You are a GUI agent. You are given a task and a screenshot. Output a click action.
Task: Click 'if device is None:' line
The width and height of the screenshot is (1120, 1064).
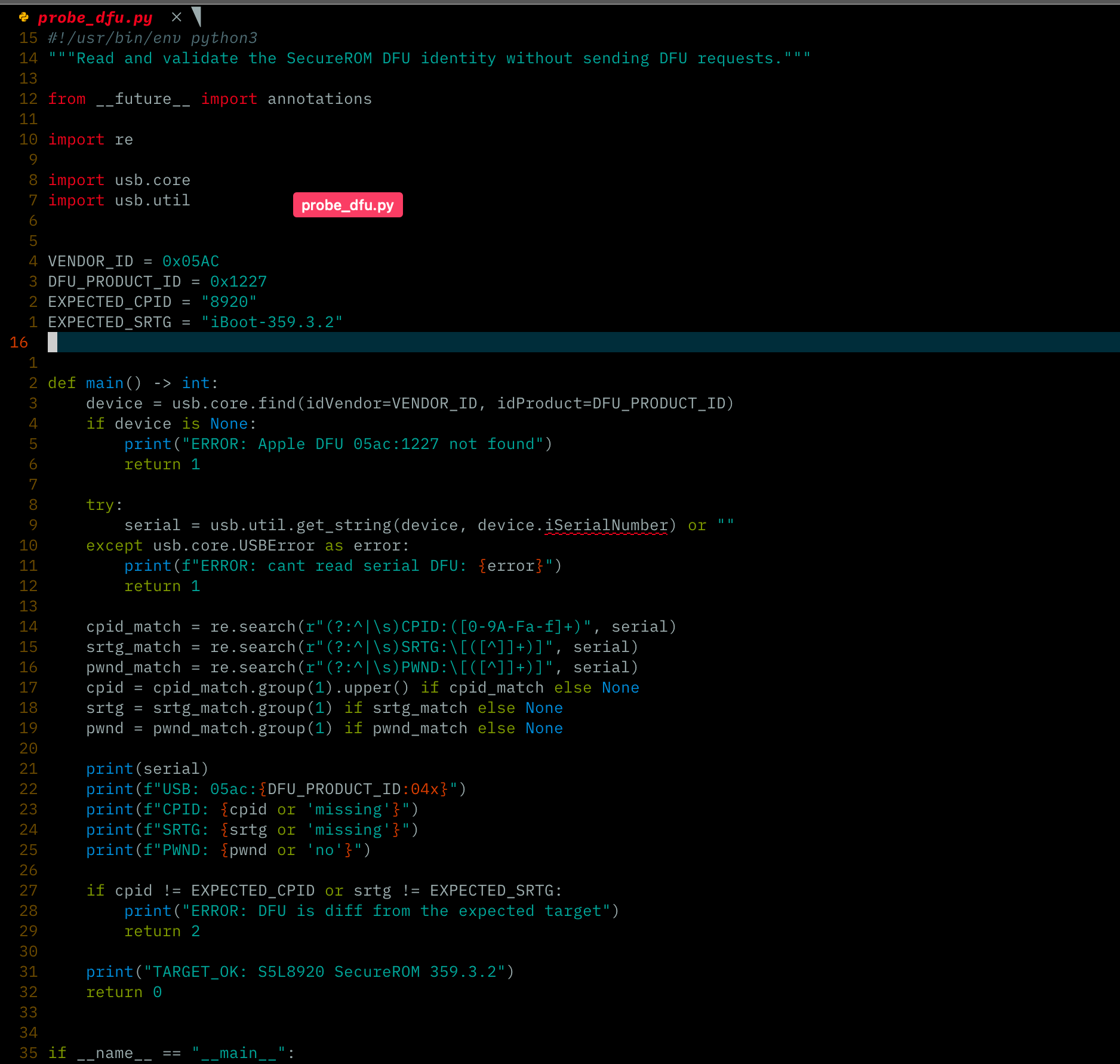[x=171, y=424]
